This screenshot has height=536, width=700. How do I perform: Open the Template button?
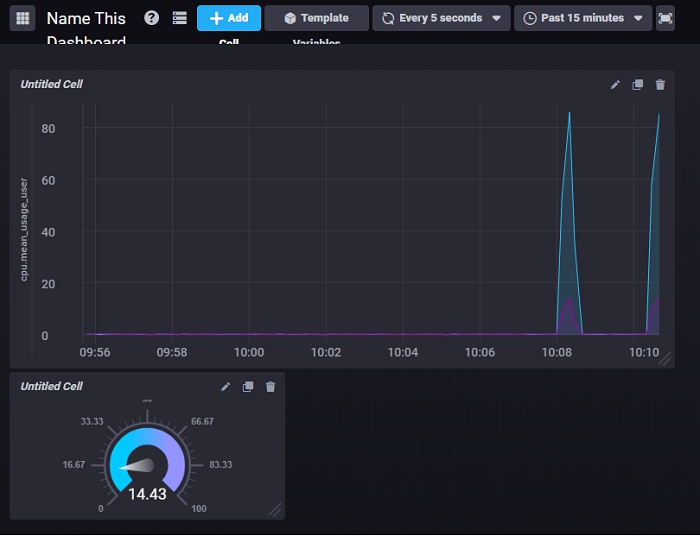tap(316, 18)
